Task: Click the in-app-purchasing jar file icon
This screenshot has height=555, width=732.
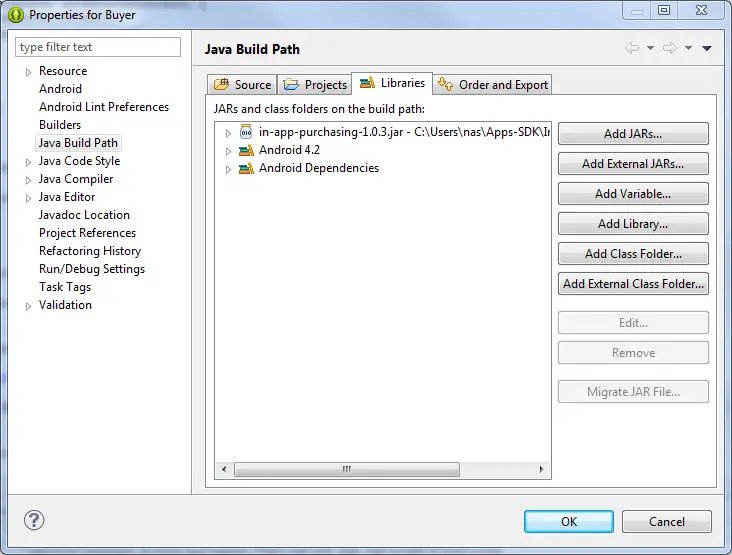Action: click(x=246, y=132)
